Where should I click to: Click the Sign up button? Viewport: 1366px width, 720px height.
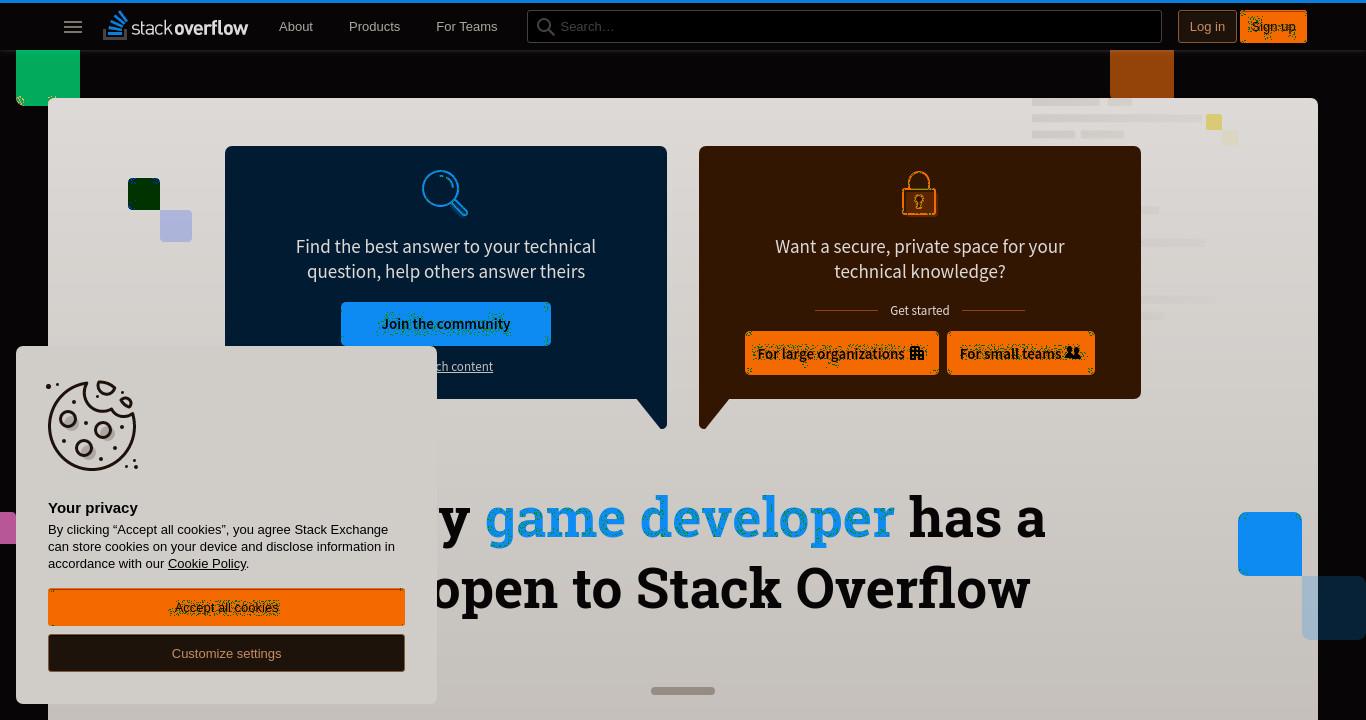[x=1273, y=27]
